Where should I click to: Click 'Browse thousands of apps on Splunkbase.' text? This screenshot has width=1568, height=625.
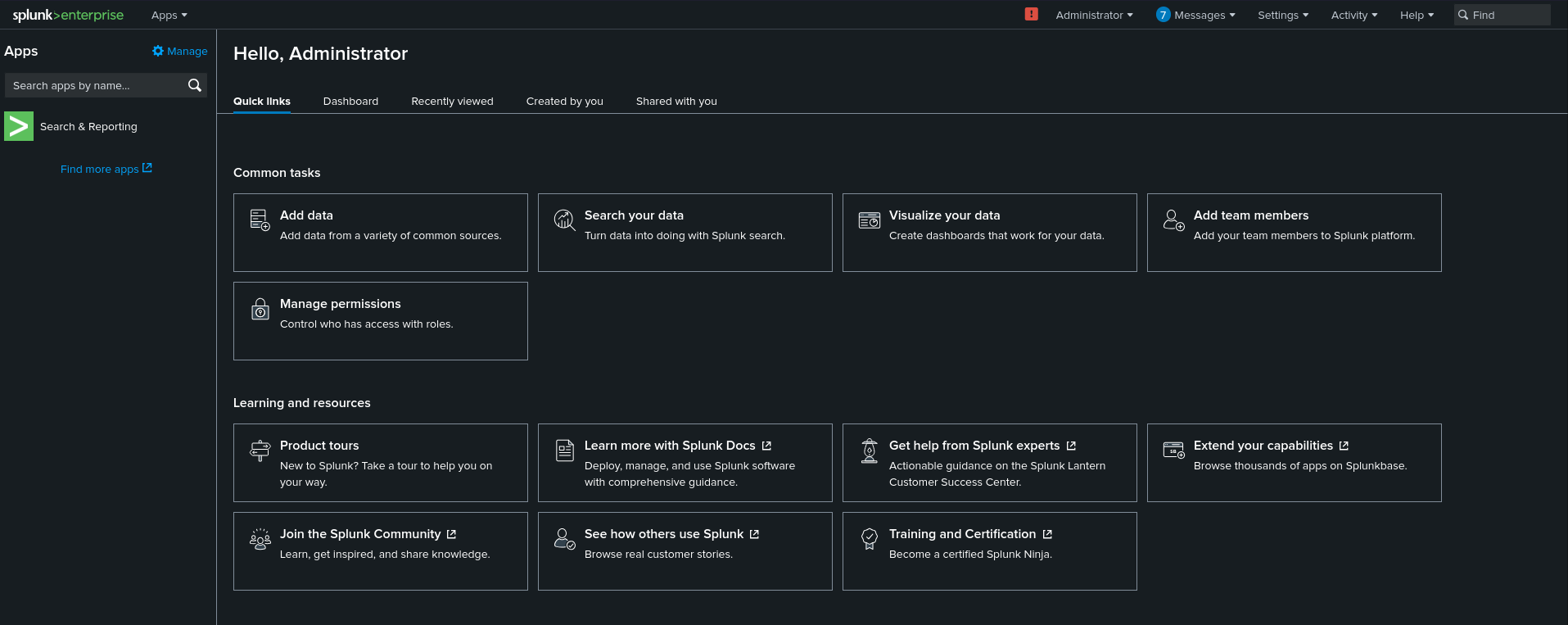(x=1300, y=466)
